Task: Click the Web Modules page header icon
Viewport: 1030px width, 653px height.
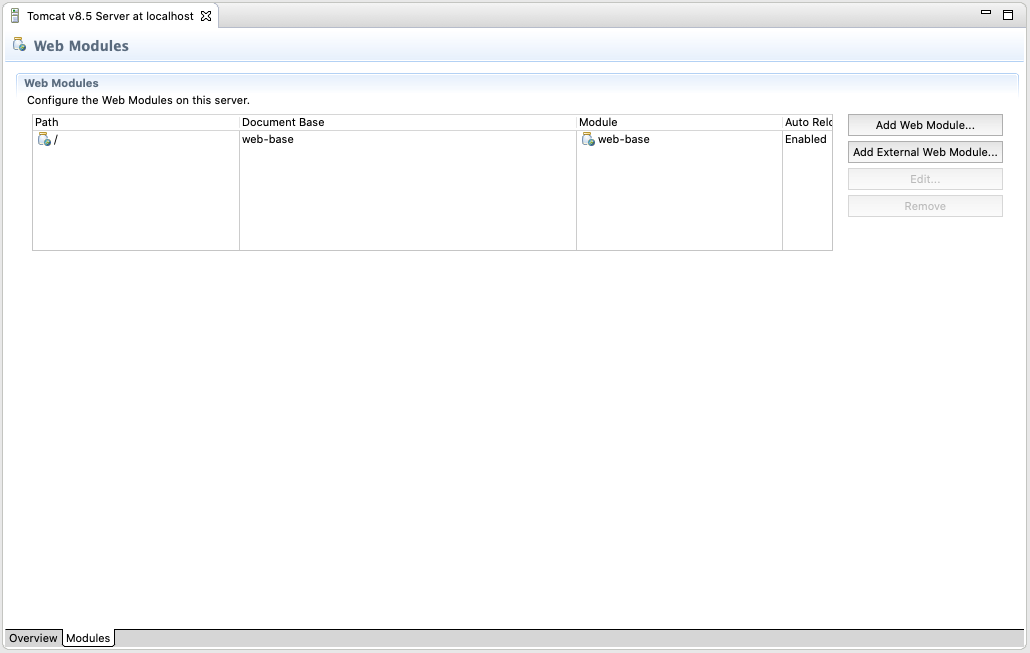Action: click(19, 45)
